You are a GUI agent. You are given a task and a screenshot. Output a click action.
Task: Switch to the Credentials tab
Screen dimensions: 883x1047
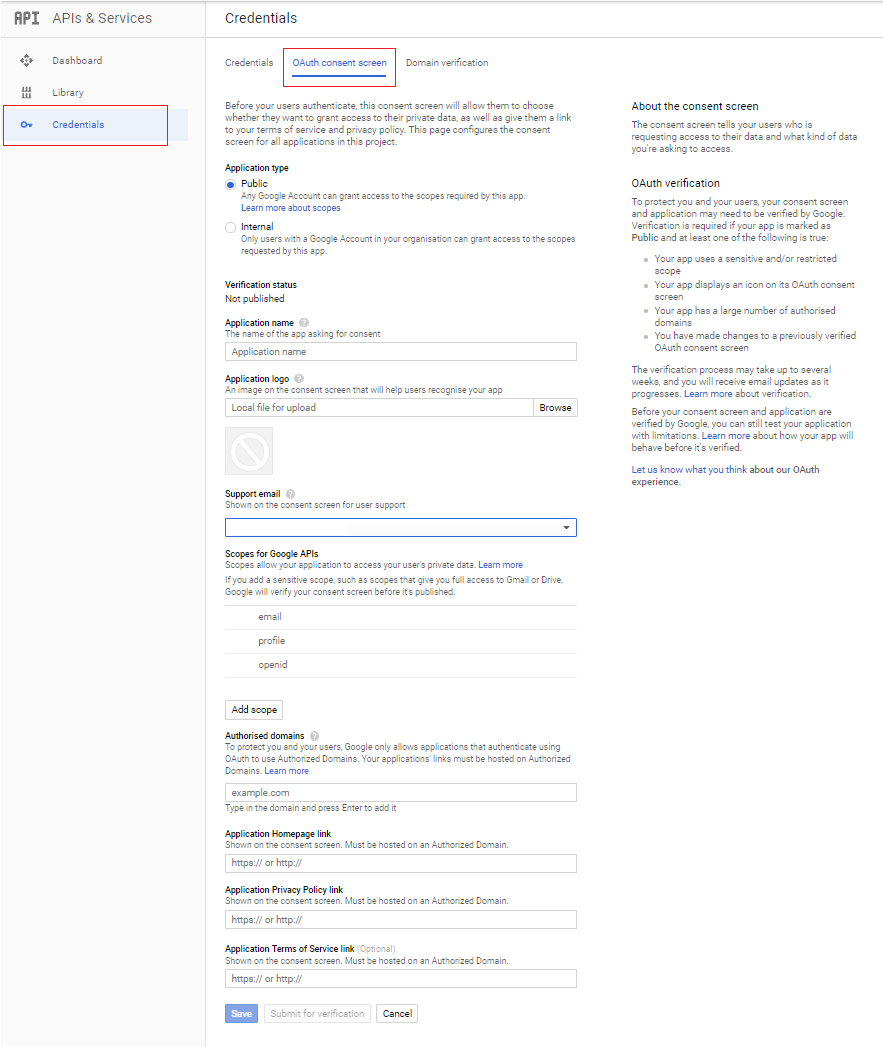(x=248, y=62)
